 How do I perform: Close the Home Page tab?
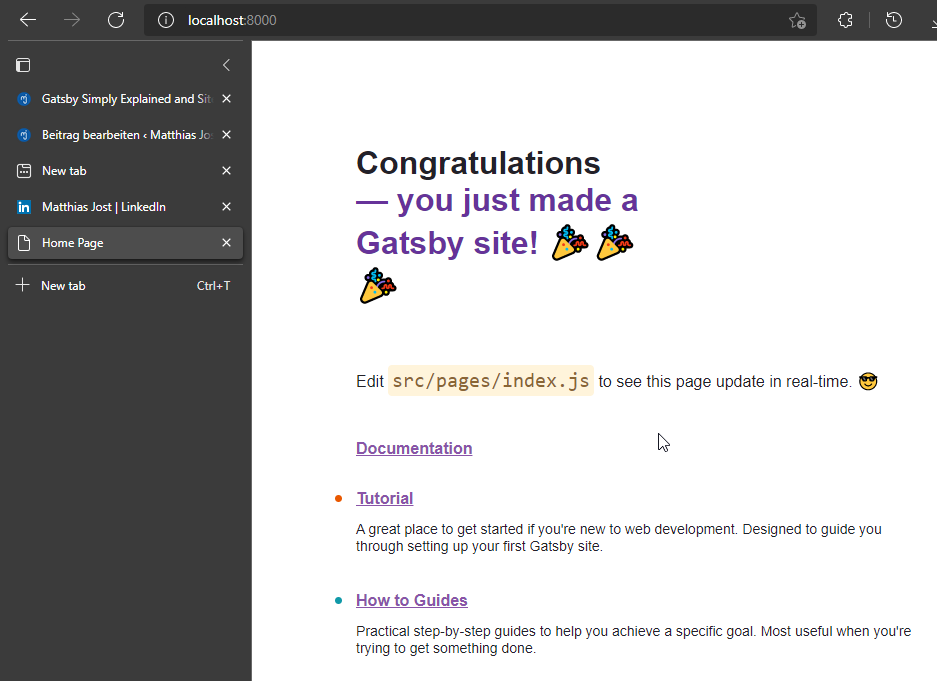pyautogui.click(x=226, y=243)
